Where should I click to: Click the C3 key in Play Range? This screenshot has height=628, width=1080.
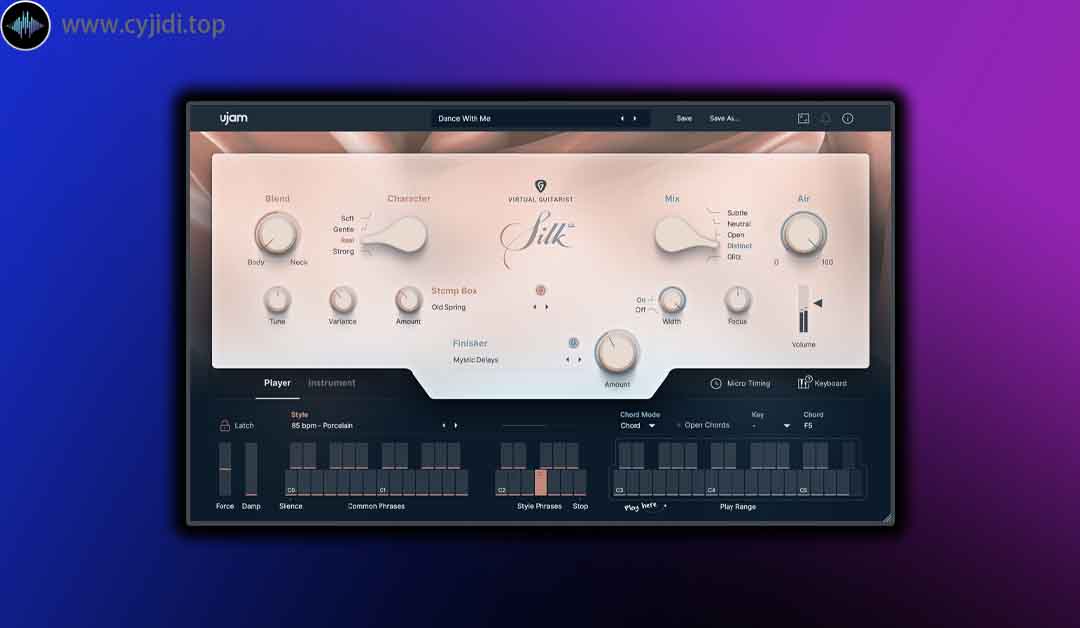[620, 483]
